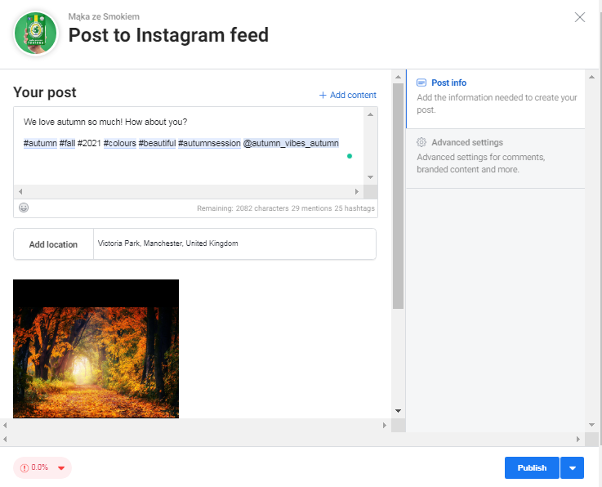Click caption box scroll up arrow
The image size is (602, 487).
pos(370,114)
